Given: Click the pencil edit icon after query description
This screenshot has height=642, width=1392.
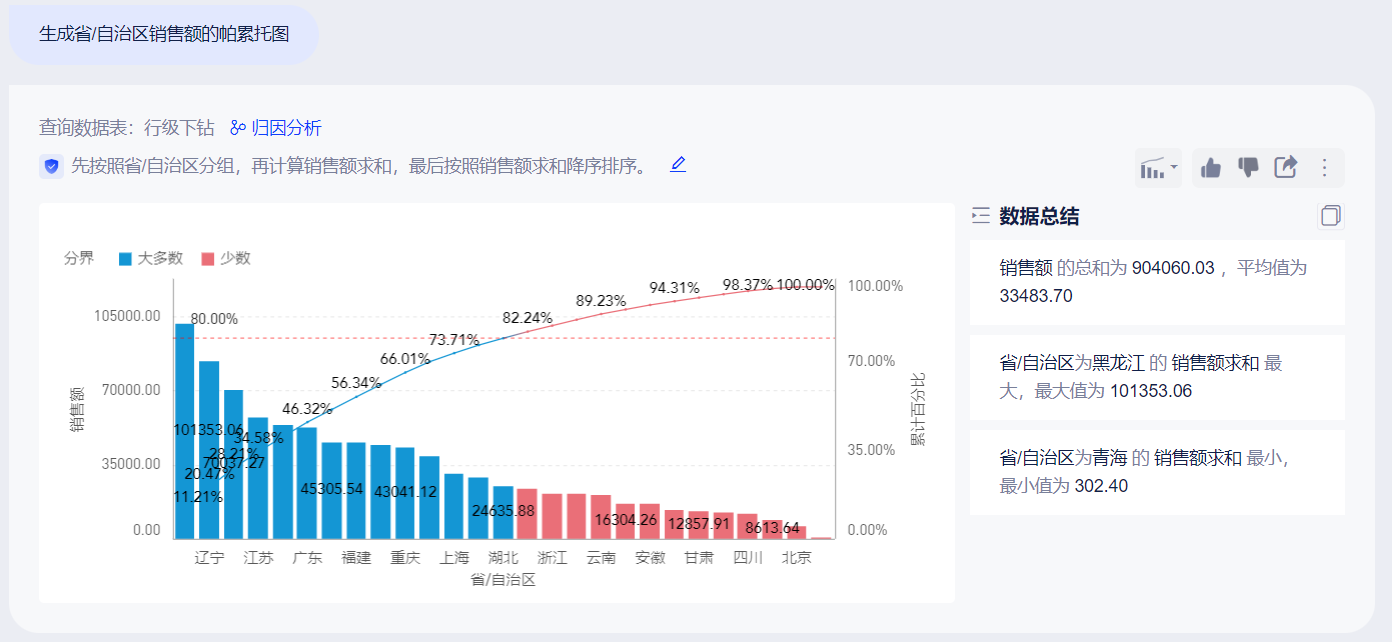Looking at the screenshot, I should pyautogui.click(x=678, y=164).
